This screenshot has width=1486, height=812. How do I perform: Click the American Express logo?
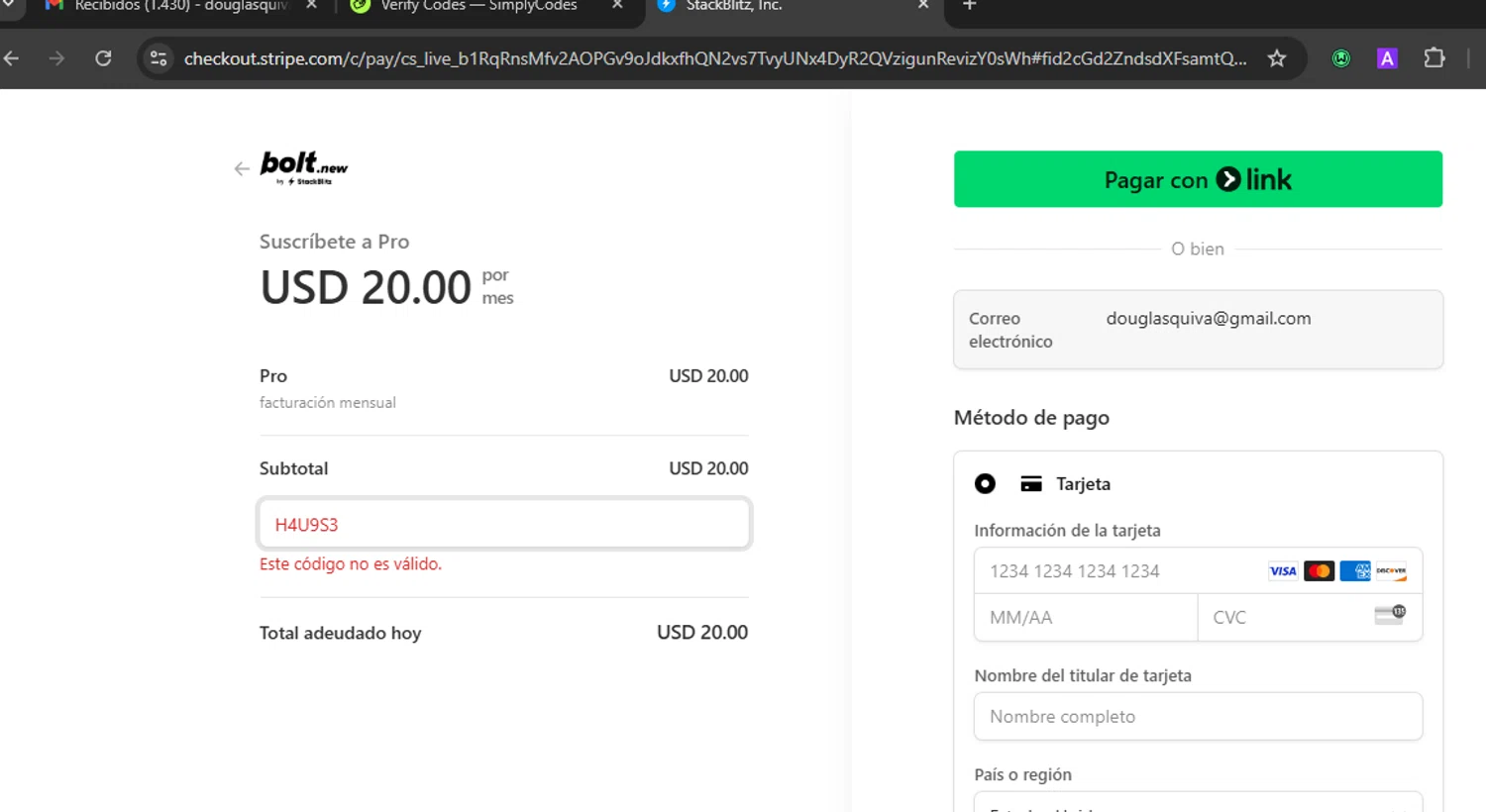[1355, 571]
